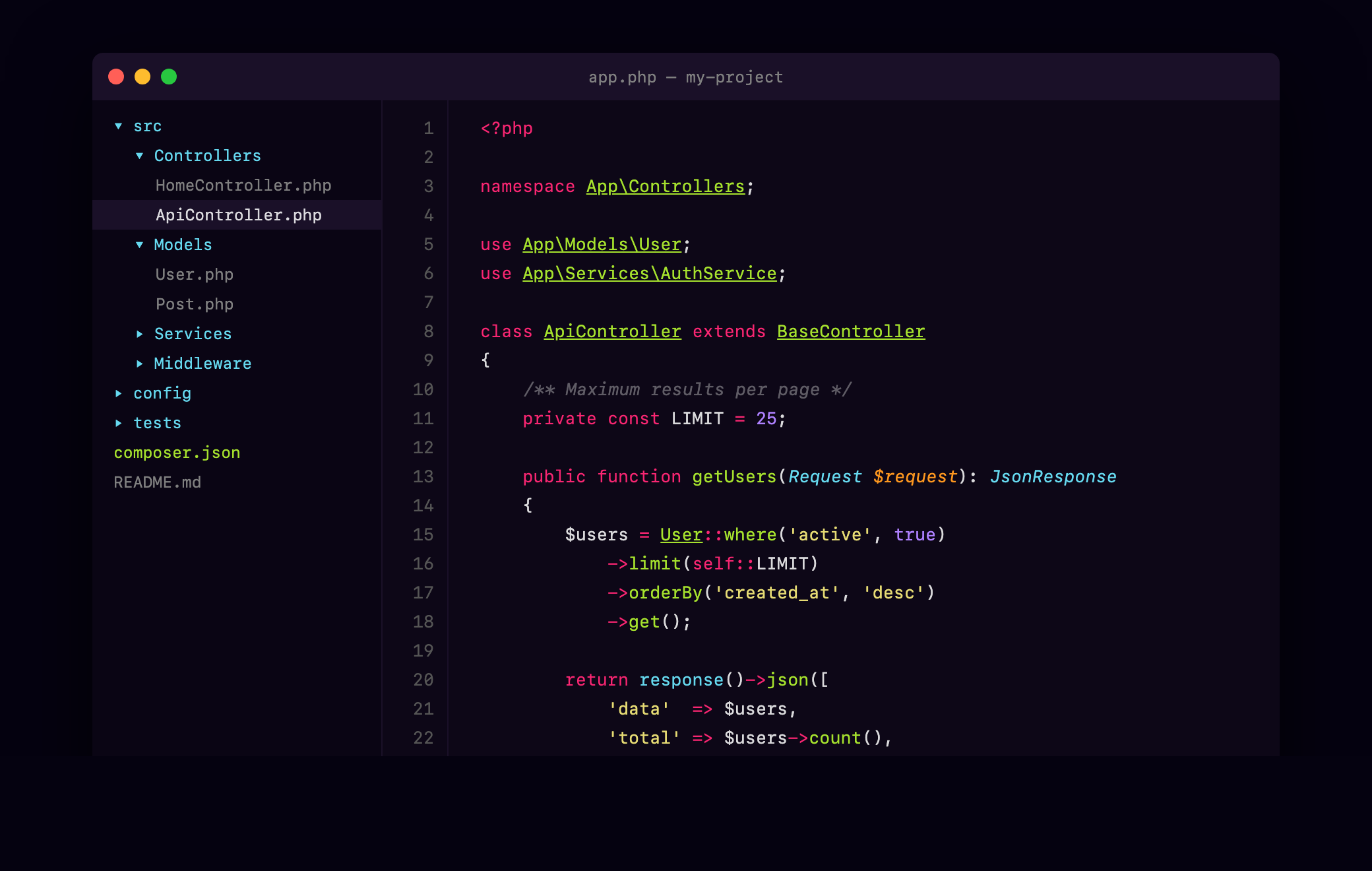1372x871 pixels.
Task: Collapse the Models folder arrow
Action: click(x=139, y=245)
